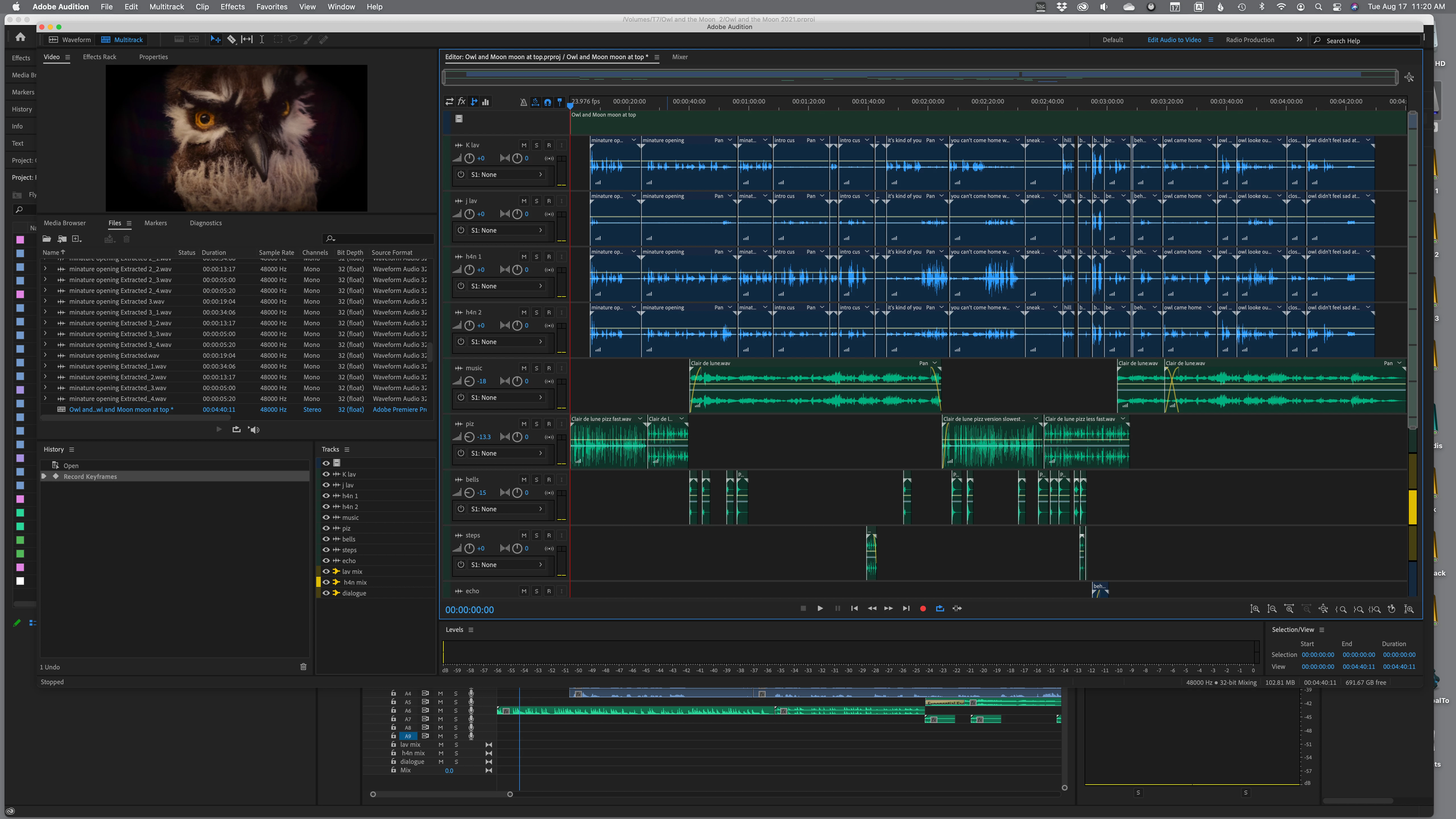Click trash icon in History panel
The height and width of the screenshot is (819, 1456).
point(303,667)
